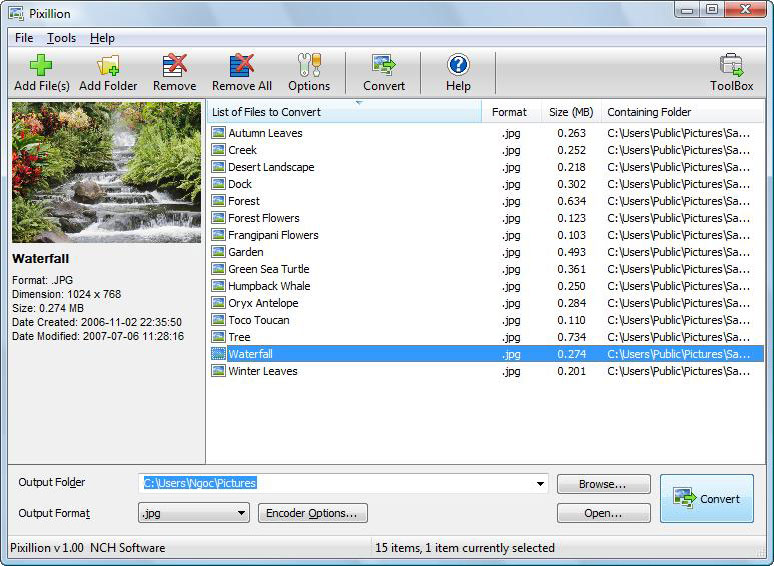The height and width of the screenshot is (566, 774).
Task: Click the 'Date Modified: 2007-07-06 11:28:16' text
Action: (98, 336)
